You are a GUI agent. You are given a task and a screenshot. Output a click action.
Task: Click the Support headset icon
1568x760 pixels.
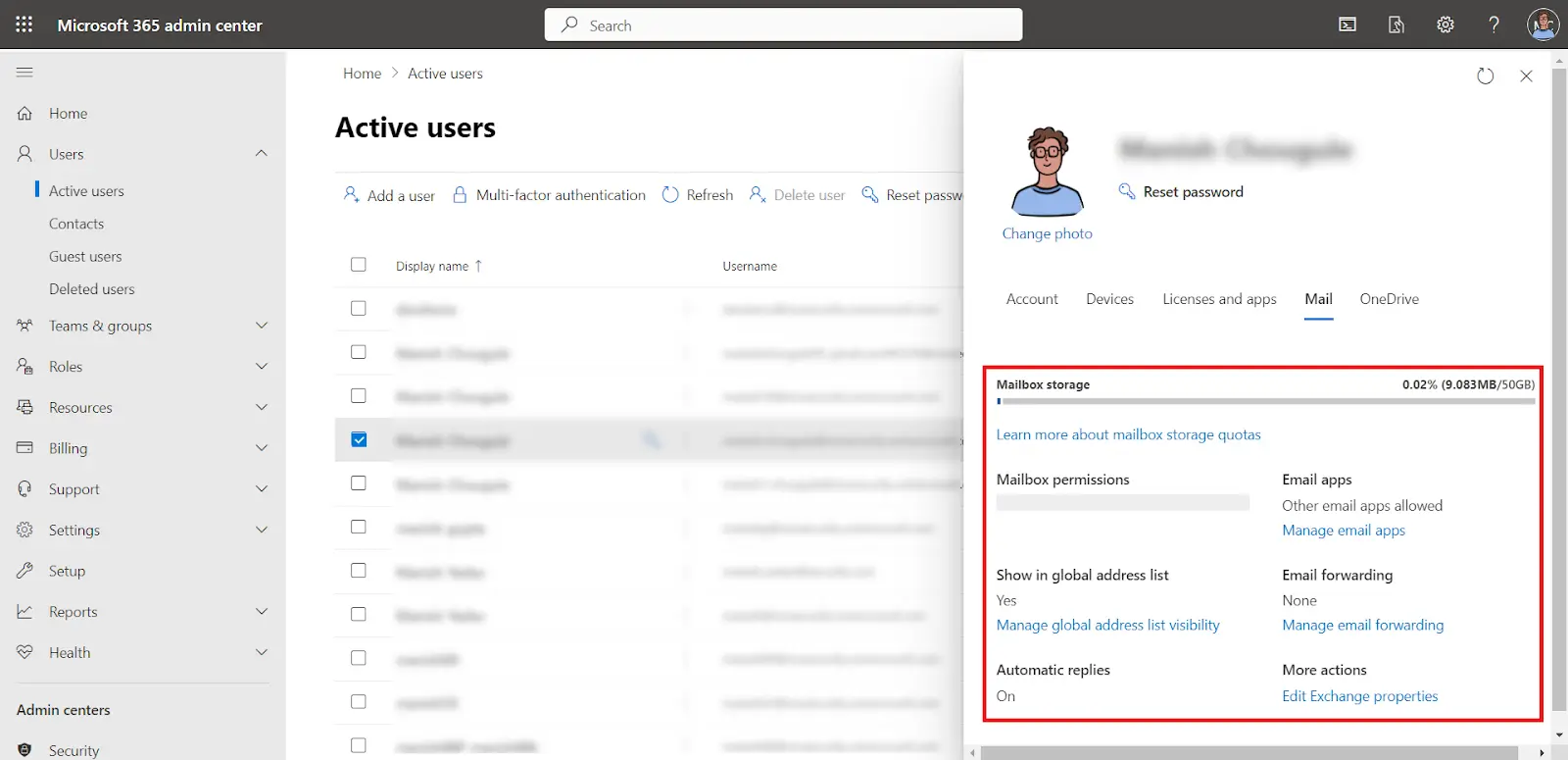tap(25, 489)
